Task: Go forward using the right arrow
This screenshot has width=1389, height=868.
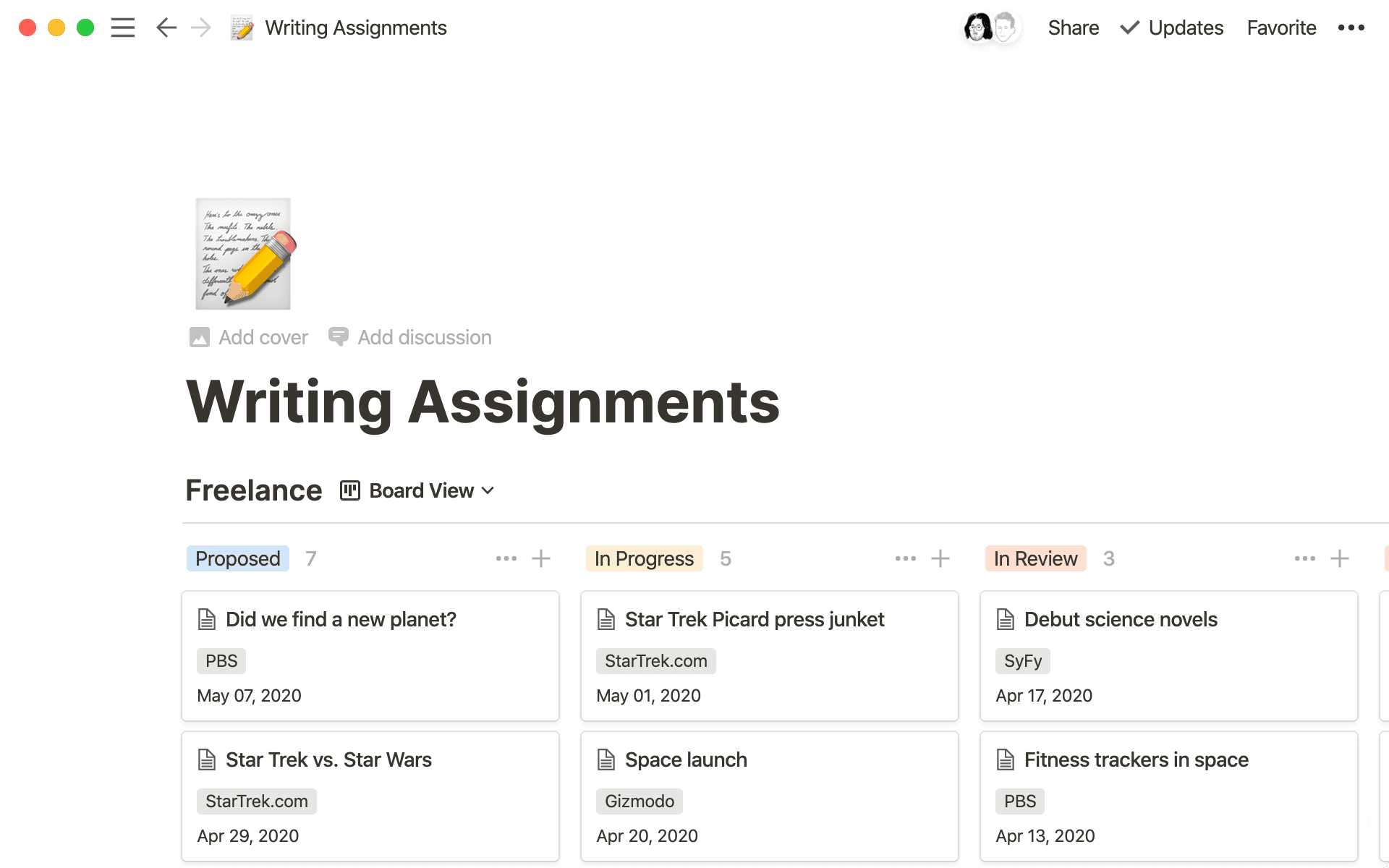Action: [x=200, y=27]
